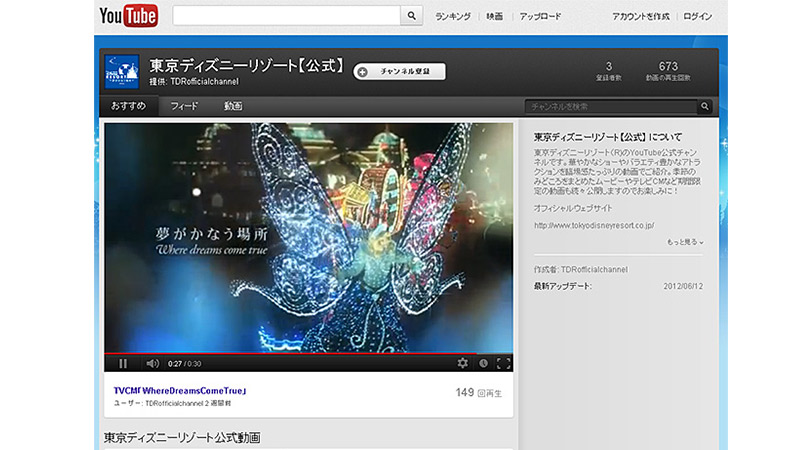Click the 東京ディズニーリゾート【公式】 channel title
This screenshot has width=800, height=450.
point(247,65)
